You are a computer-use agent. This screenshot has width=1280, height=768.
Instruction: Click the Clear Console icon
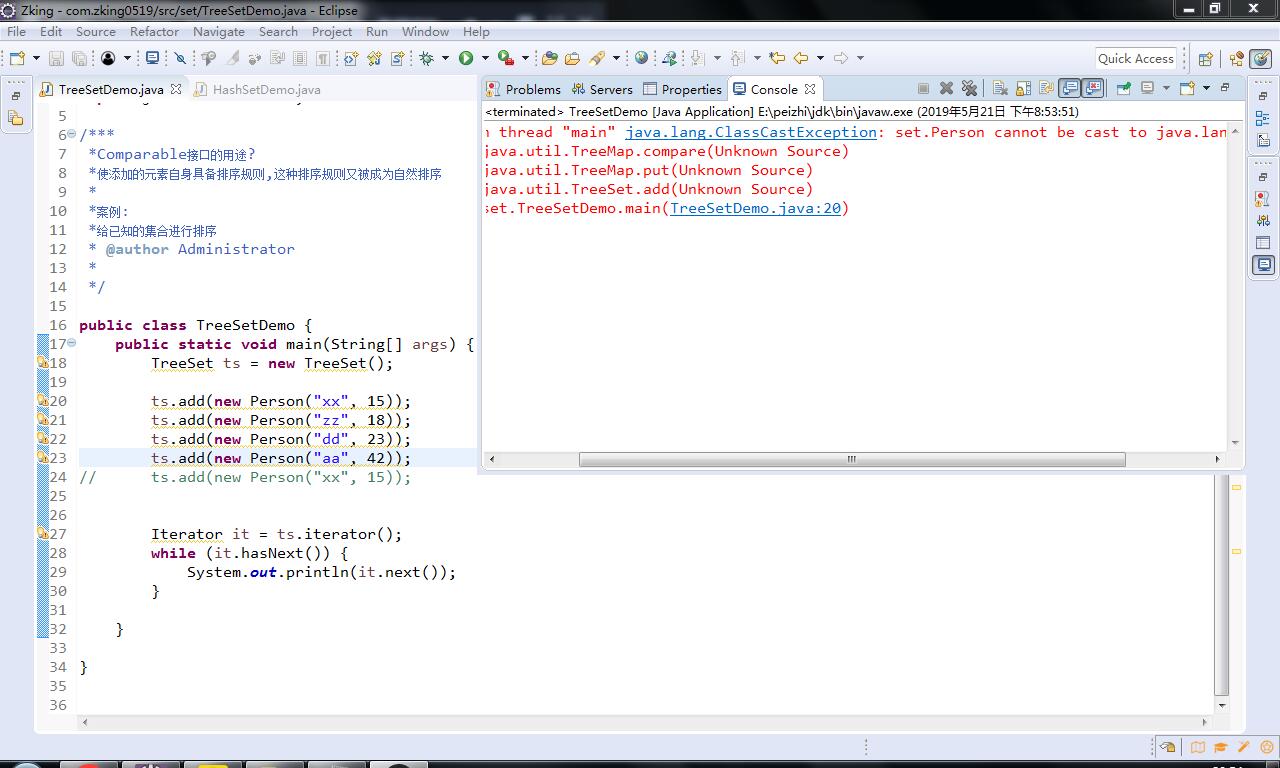(1000, 88)
